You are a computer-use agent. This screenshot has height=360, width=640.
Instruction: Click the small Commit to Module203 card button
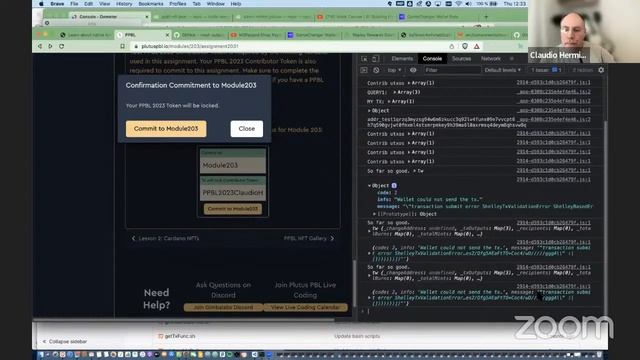(233, 209)
